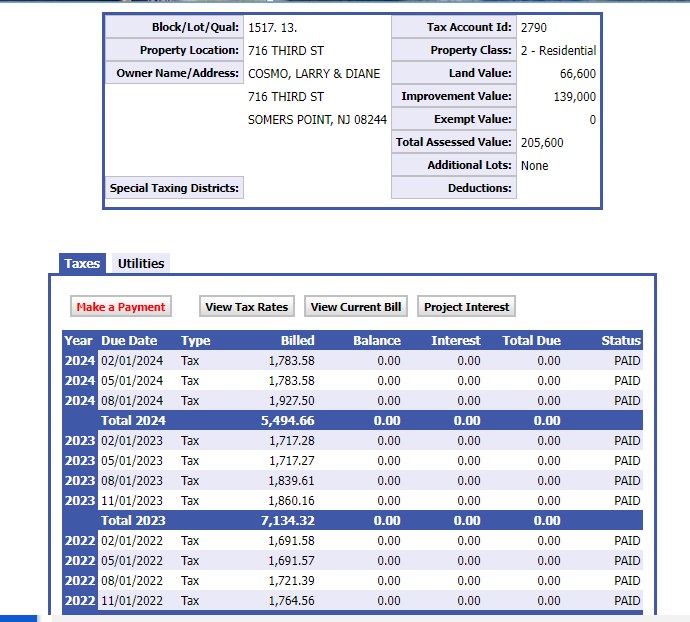Click the Year column header
The height and width of the screenshot is (622, 690).
(78, 340)
